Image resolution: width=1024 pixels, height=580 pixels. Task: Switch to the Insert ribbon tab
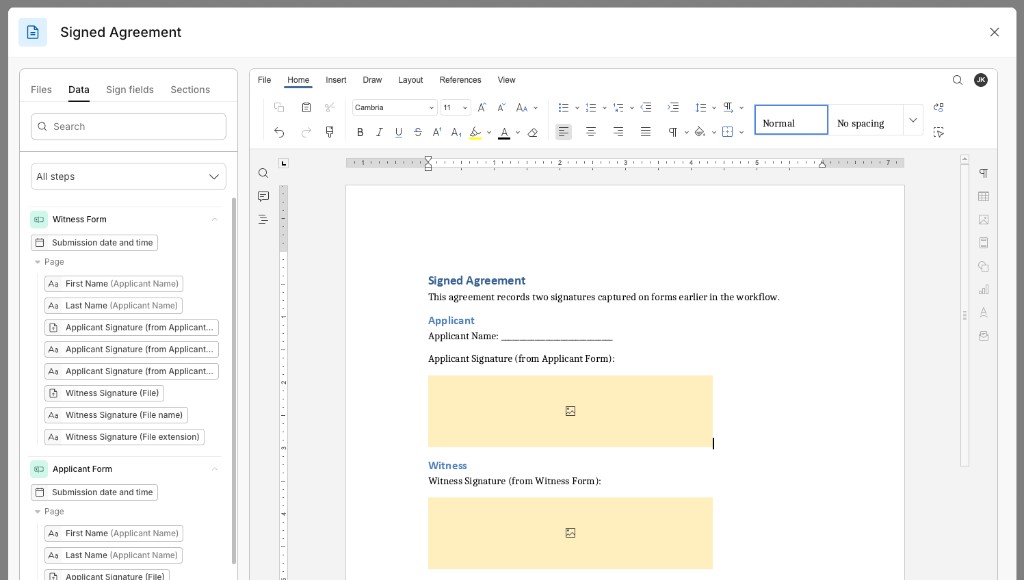pyautogui.click(x=336, y=80)
